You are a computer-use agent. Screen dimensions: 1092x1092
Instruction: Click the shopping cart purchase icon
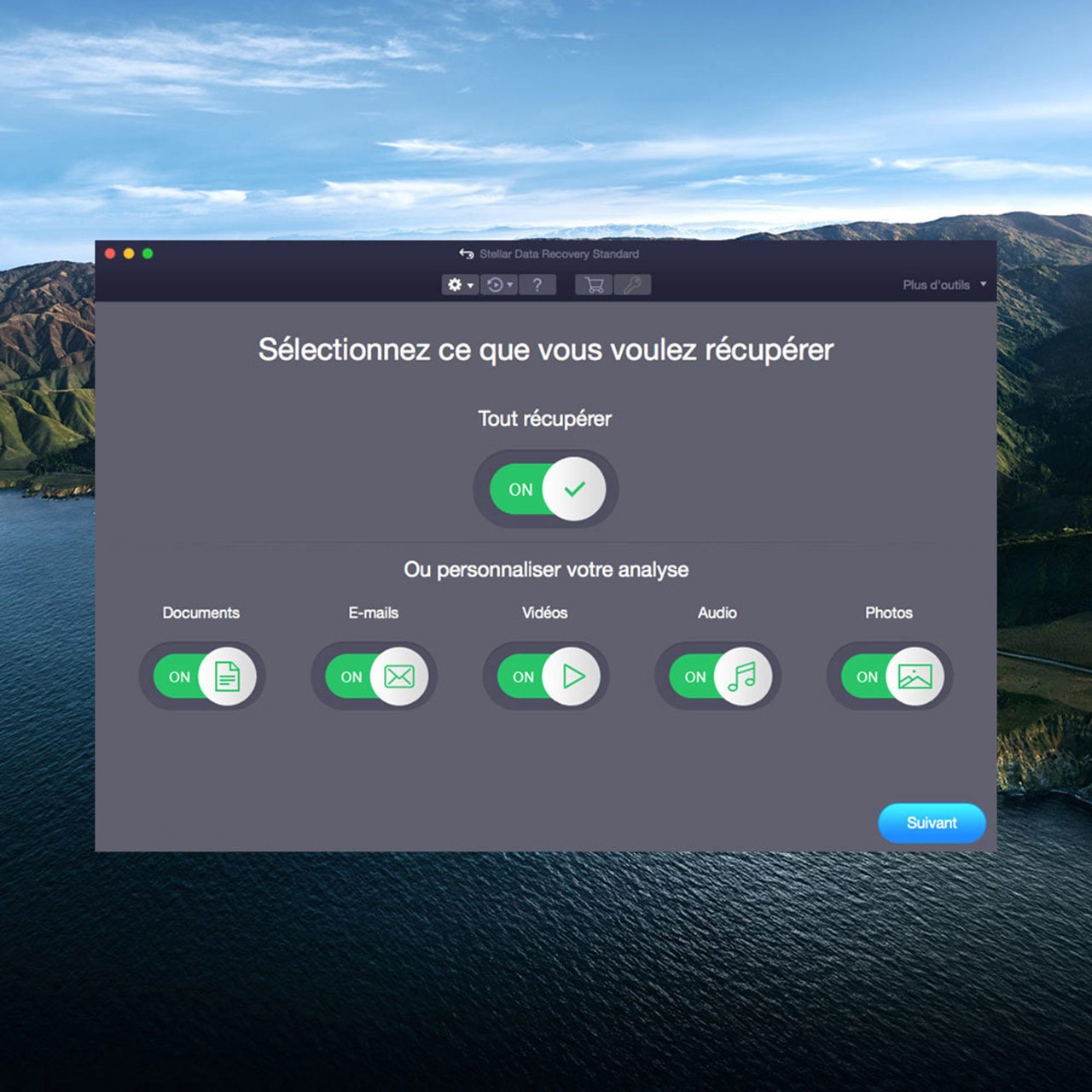tap(595, 285)
